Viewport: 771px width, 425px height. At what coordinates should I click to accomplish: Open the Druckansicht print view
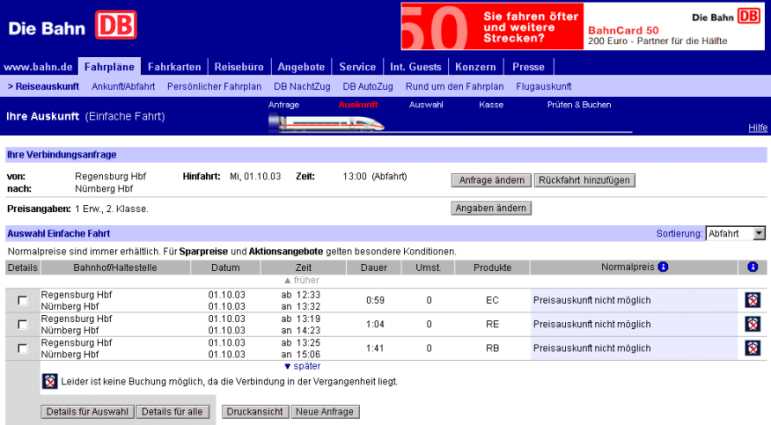[255, 412]
